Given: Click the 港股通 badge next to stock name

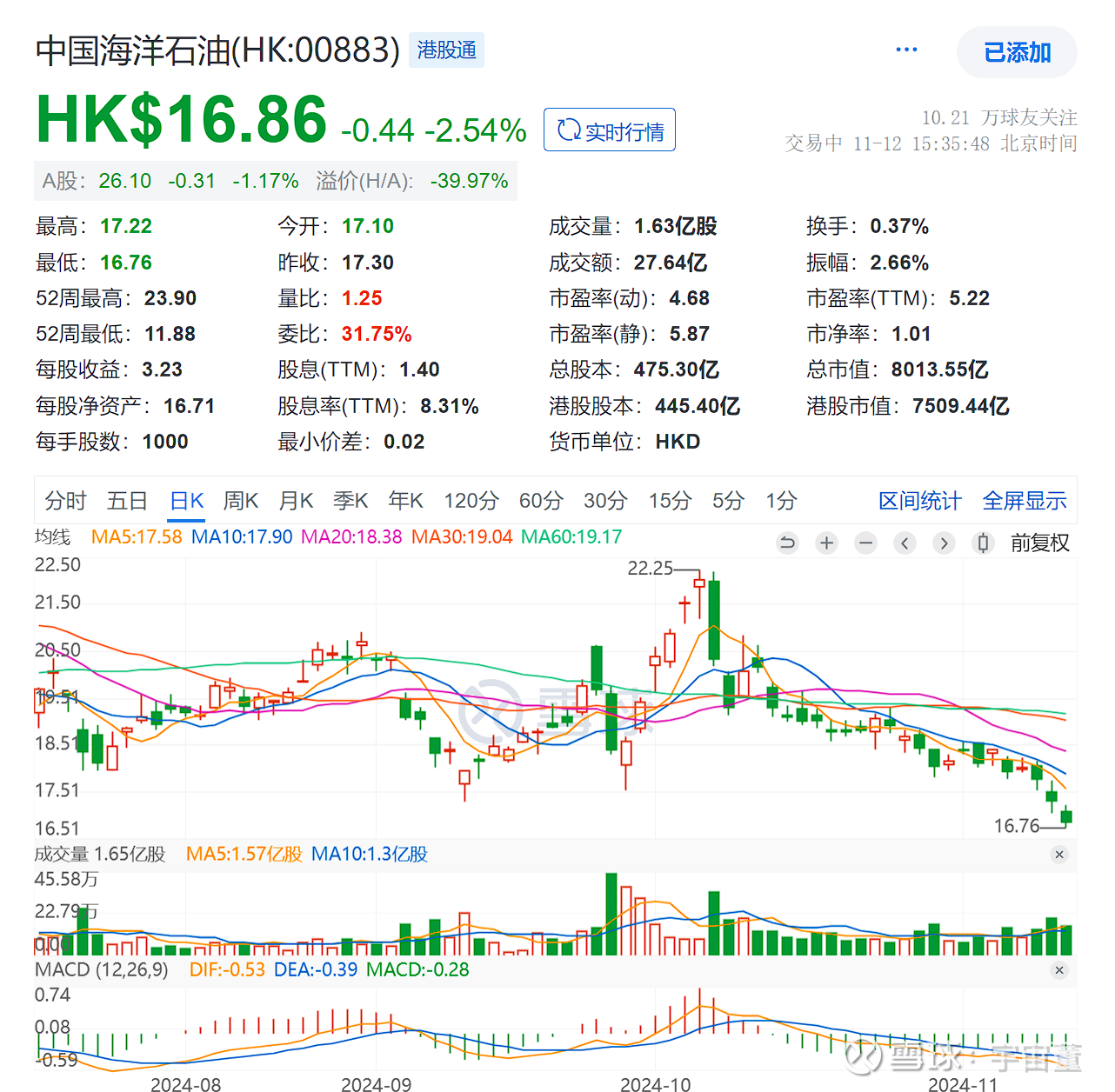Looking at the screenshot, I should [x=446, y=50].
